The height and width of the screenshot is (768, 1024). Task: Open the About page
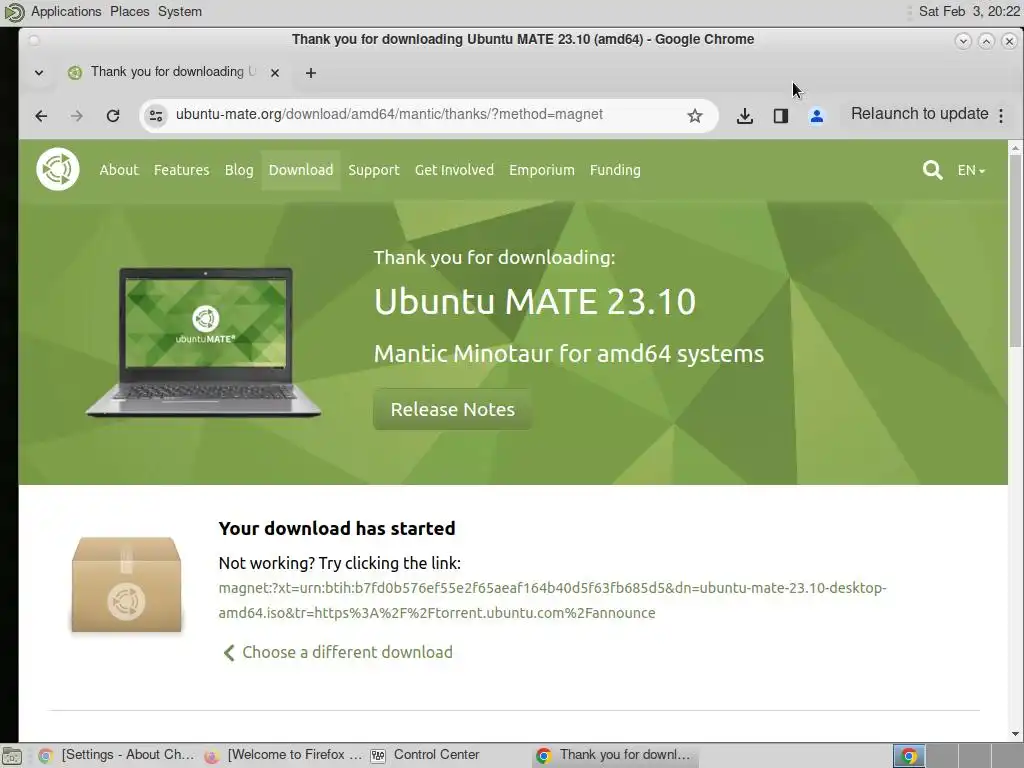(119, 170)
